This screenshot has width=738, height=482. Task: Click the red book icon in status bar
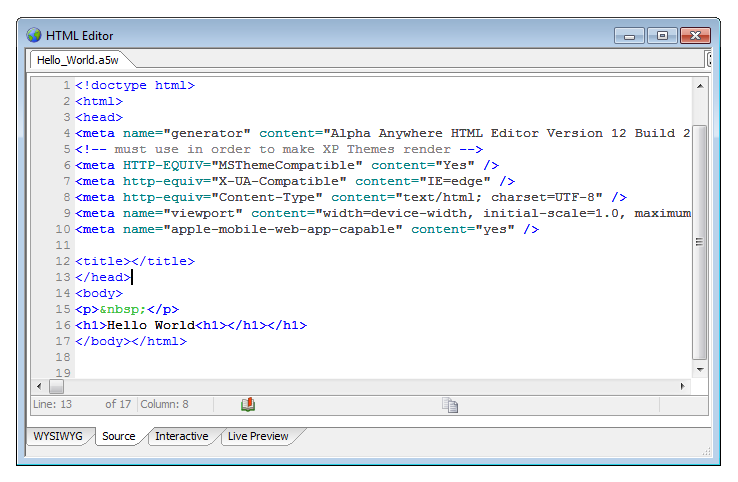click(x=248, y=404)
